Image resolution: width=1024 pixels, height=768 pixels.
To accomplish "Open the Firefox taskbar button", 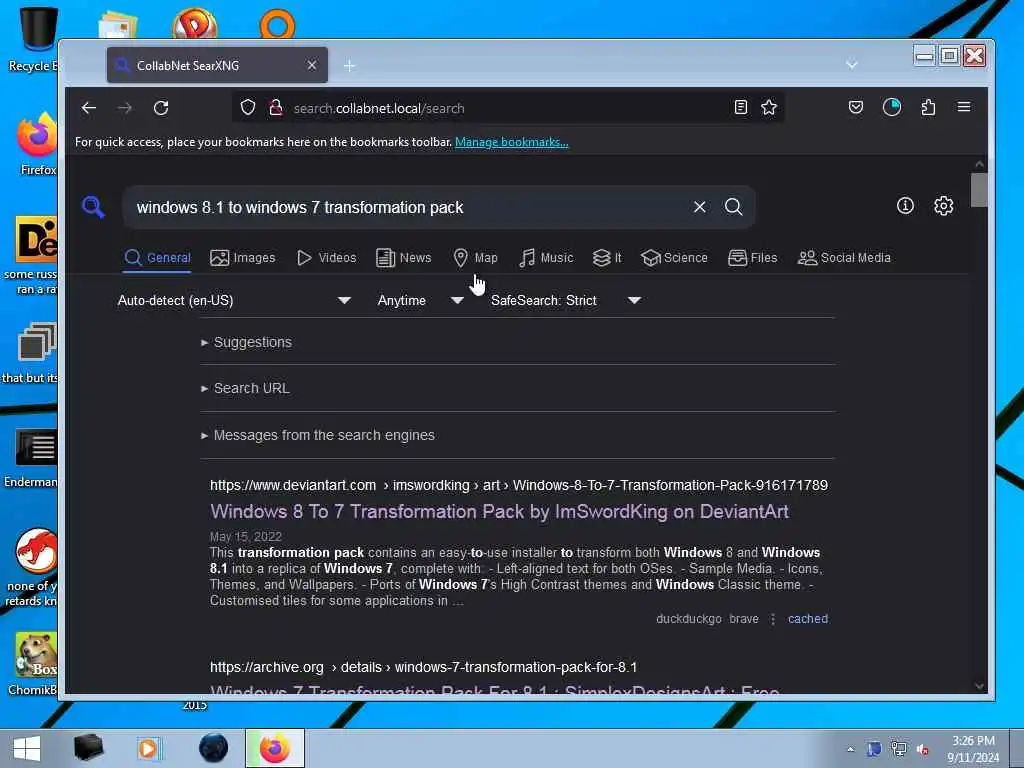I will click(x=275, y=748).
